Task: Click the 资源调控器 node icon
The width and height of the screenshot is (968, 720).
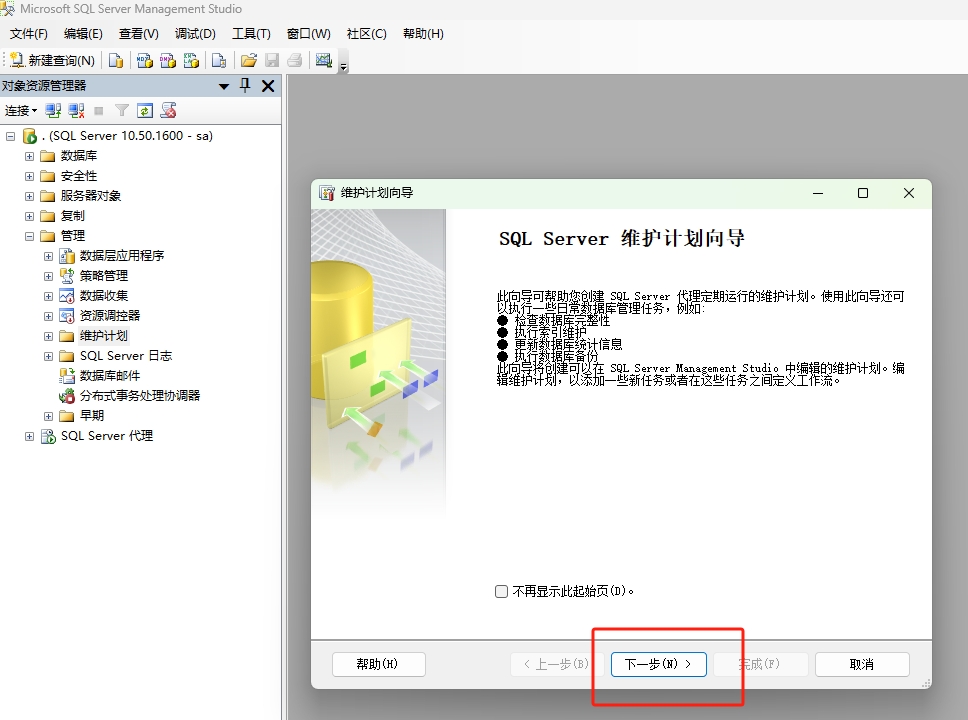Action: click(x=67, y=316)
